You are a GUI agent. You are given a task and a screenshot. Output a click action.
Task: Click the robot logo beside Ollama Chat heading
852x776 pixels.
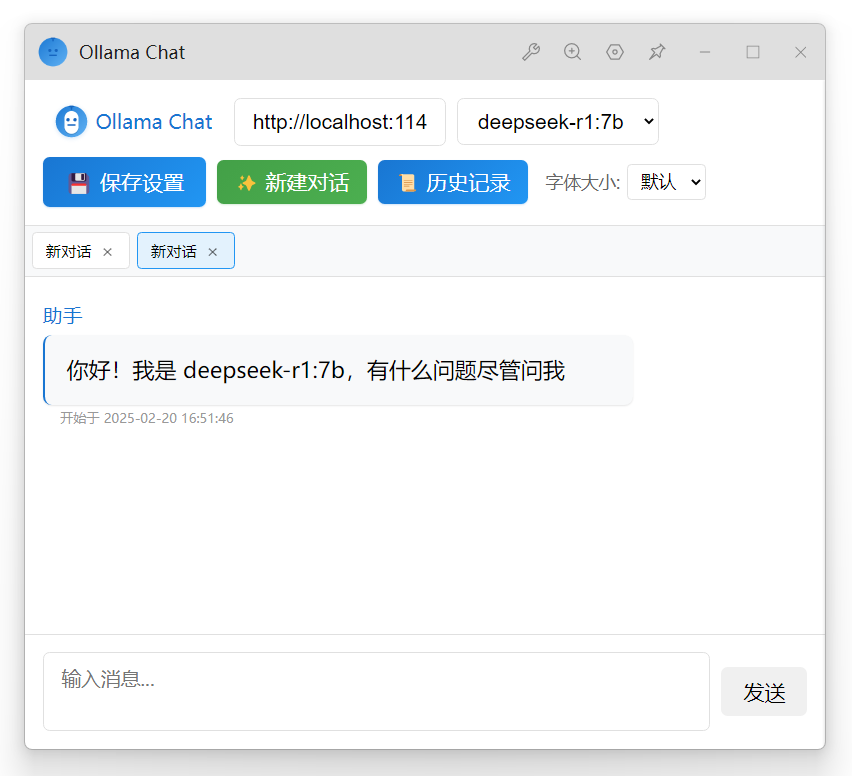point(71,121)
